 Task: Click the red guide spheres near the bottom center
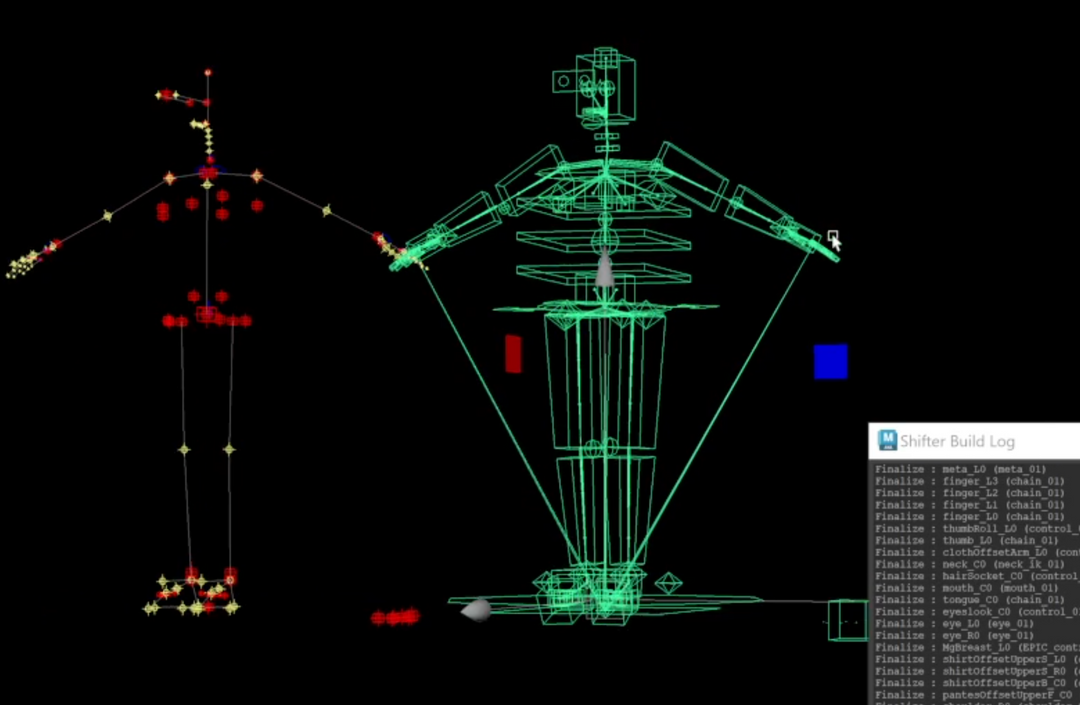pyautogui.click(x=396, y=617)
